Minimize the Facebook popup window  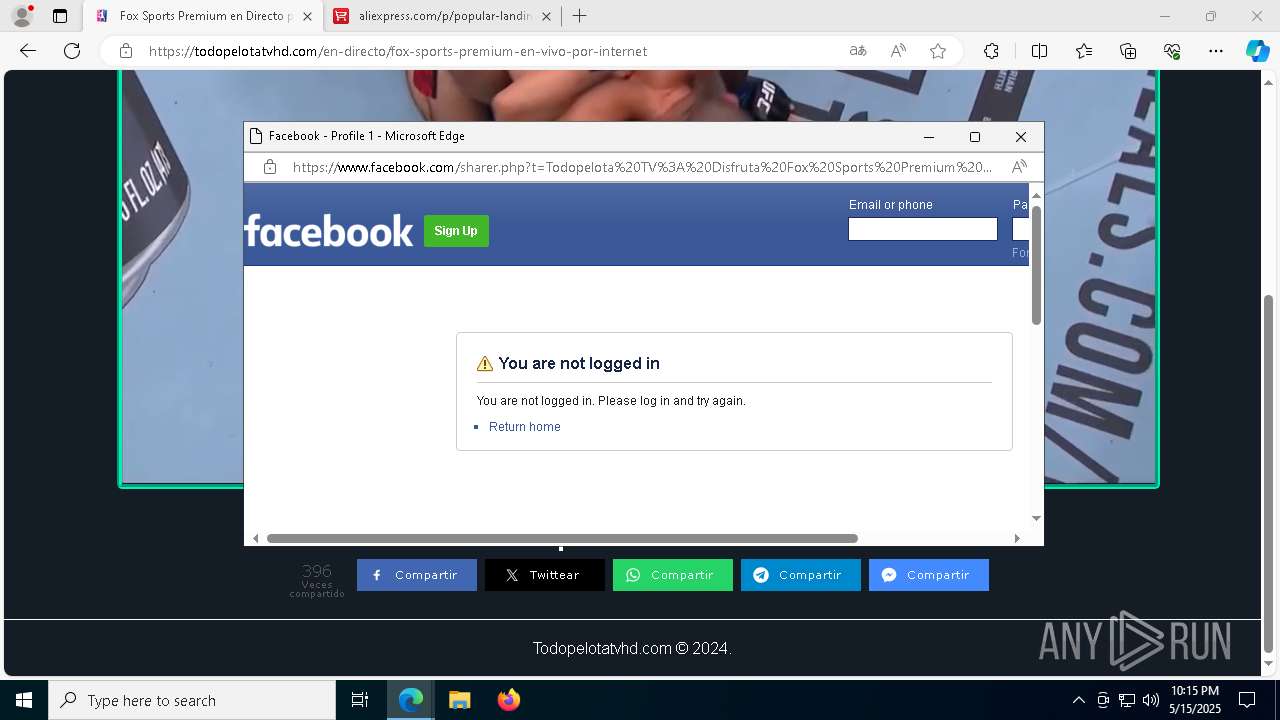tap(928, 137)
